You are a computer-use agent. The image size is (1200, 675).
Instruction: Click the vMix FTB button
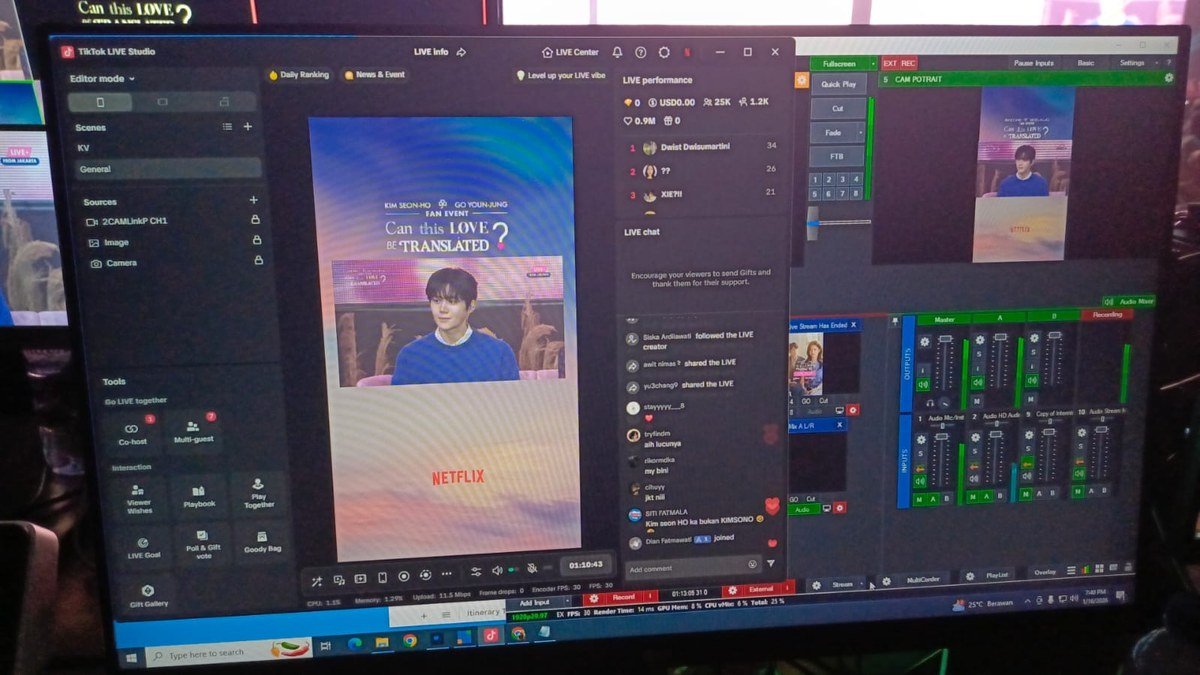coord(837,156)
